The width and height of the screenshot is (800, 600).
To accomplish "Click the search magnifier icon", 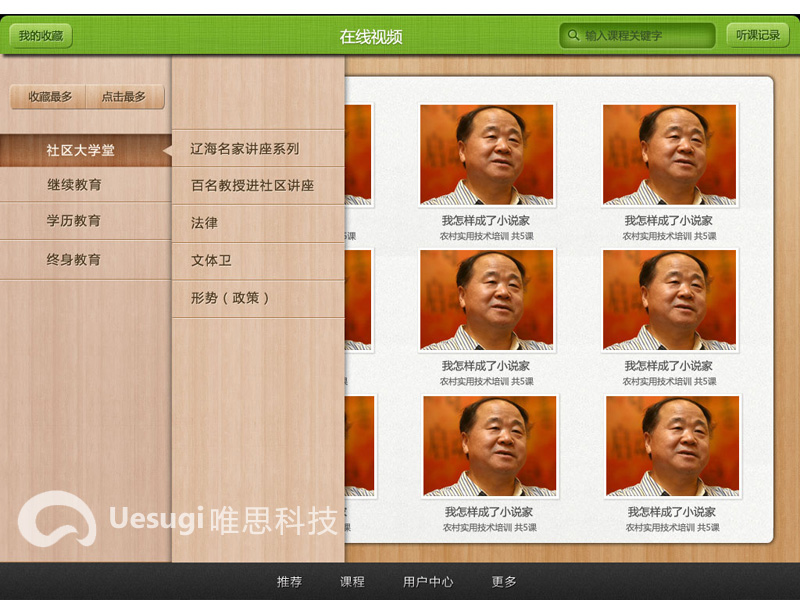I will point(573,36).
